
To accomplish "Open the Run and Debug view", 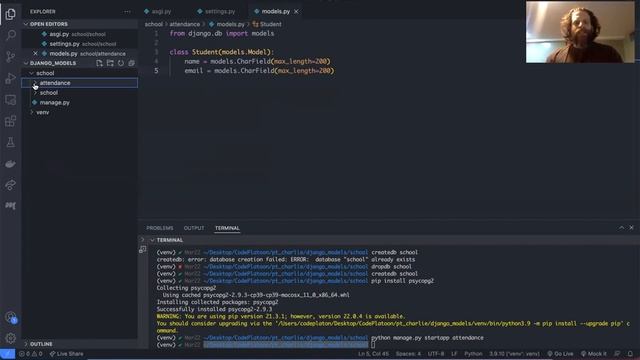I will click(x=11, y=78).
